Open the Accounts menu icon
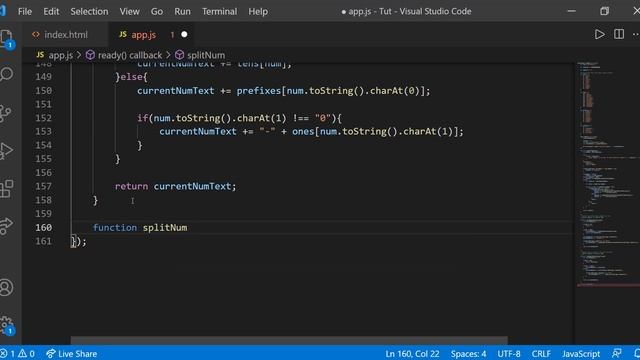 (x=6, y=288)
